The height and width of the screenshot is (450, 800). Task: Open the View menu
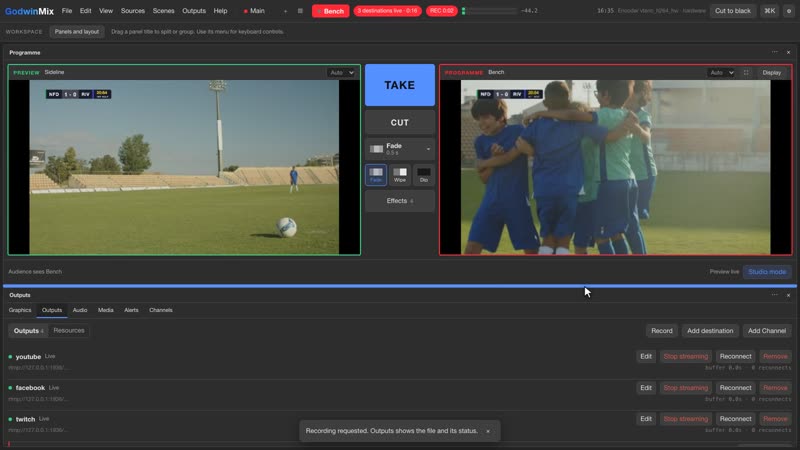106,11
